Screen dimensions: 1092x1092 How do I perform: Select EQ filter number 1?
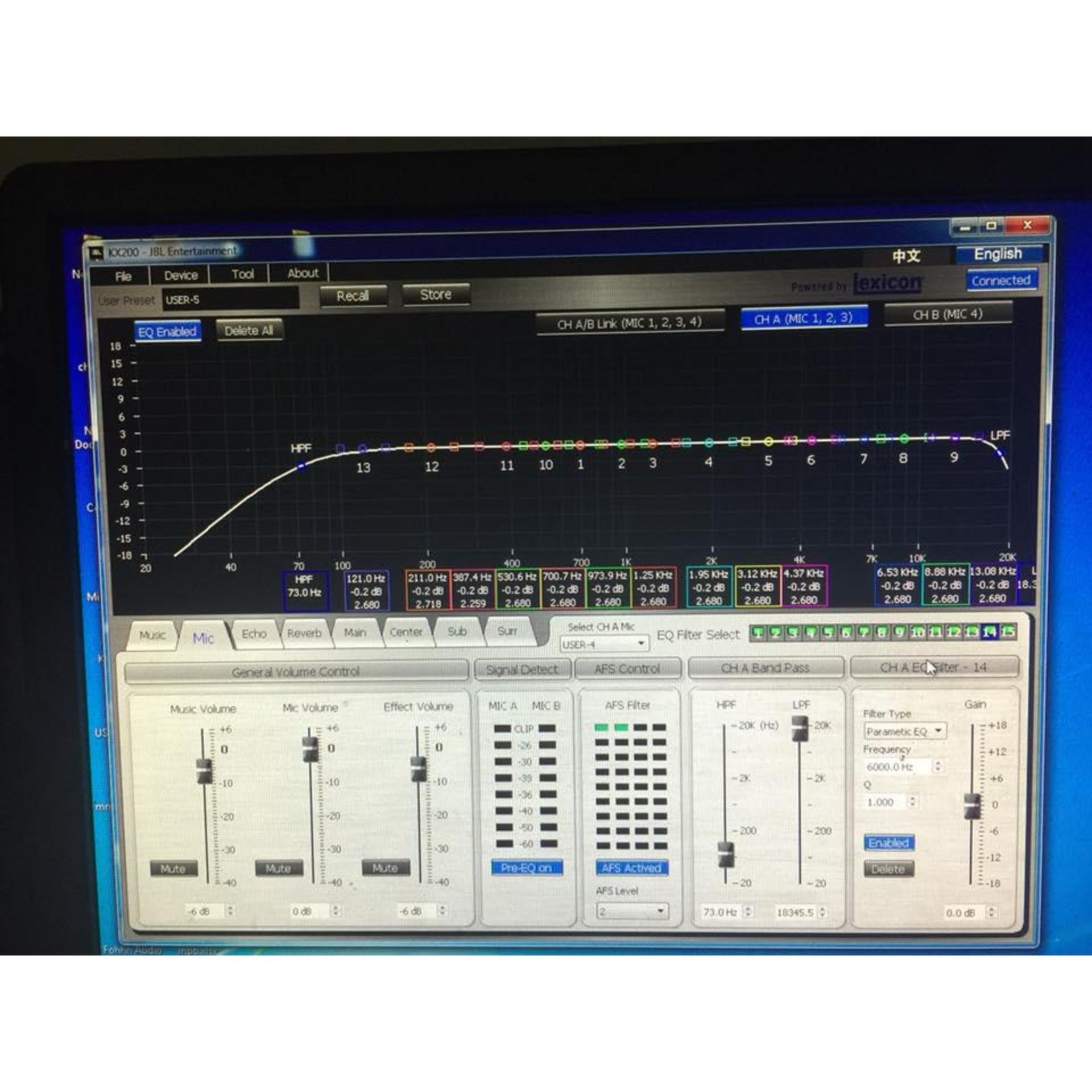pyautogui.click(x=758, y=632)
